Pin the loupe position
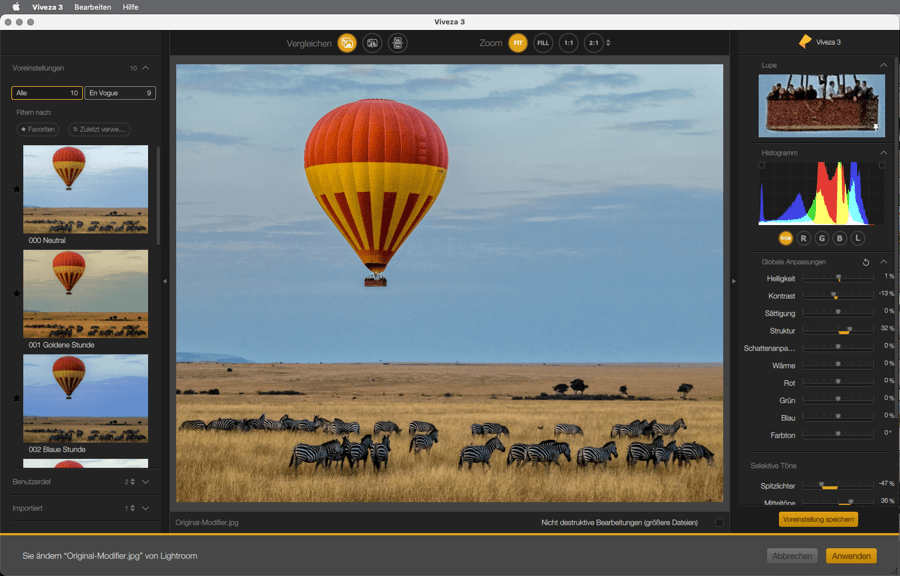The image size is (900, 576). [x=876, y=127]
